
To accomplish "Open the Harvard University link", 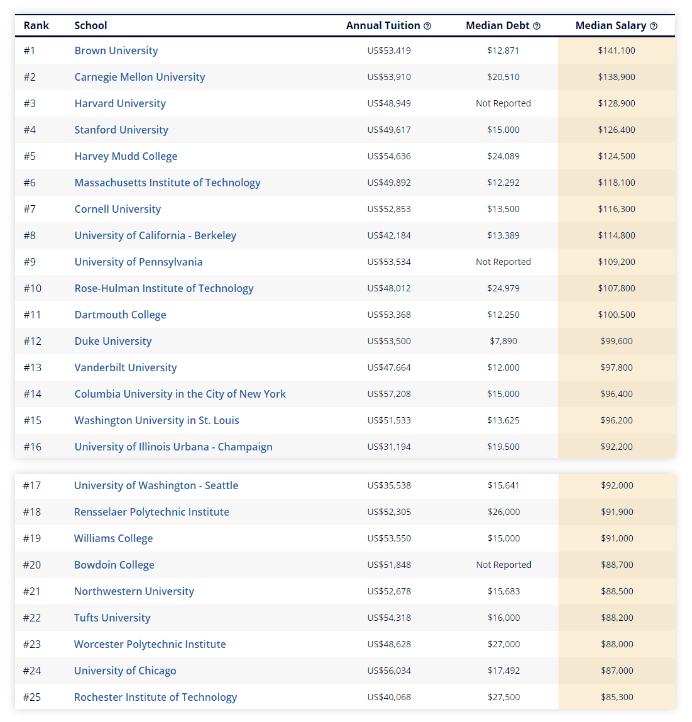I will [x=120, y=104].
